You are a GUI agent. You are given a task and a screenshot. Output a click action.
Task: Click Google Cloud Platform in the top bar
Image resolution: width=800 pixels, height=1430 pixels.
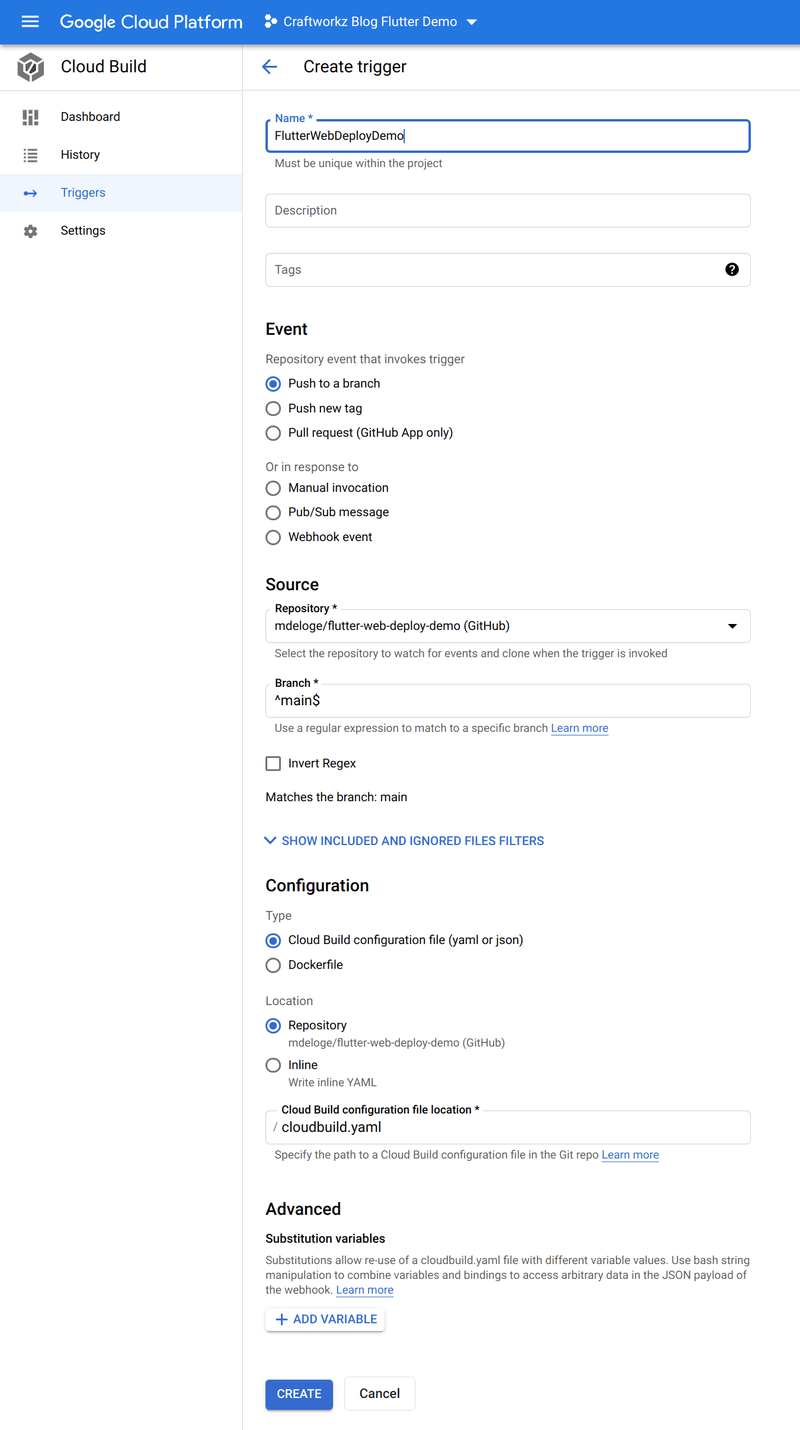[151, 21]
